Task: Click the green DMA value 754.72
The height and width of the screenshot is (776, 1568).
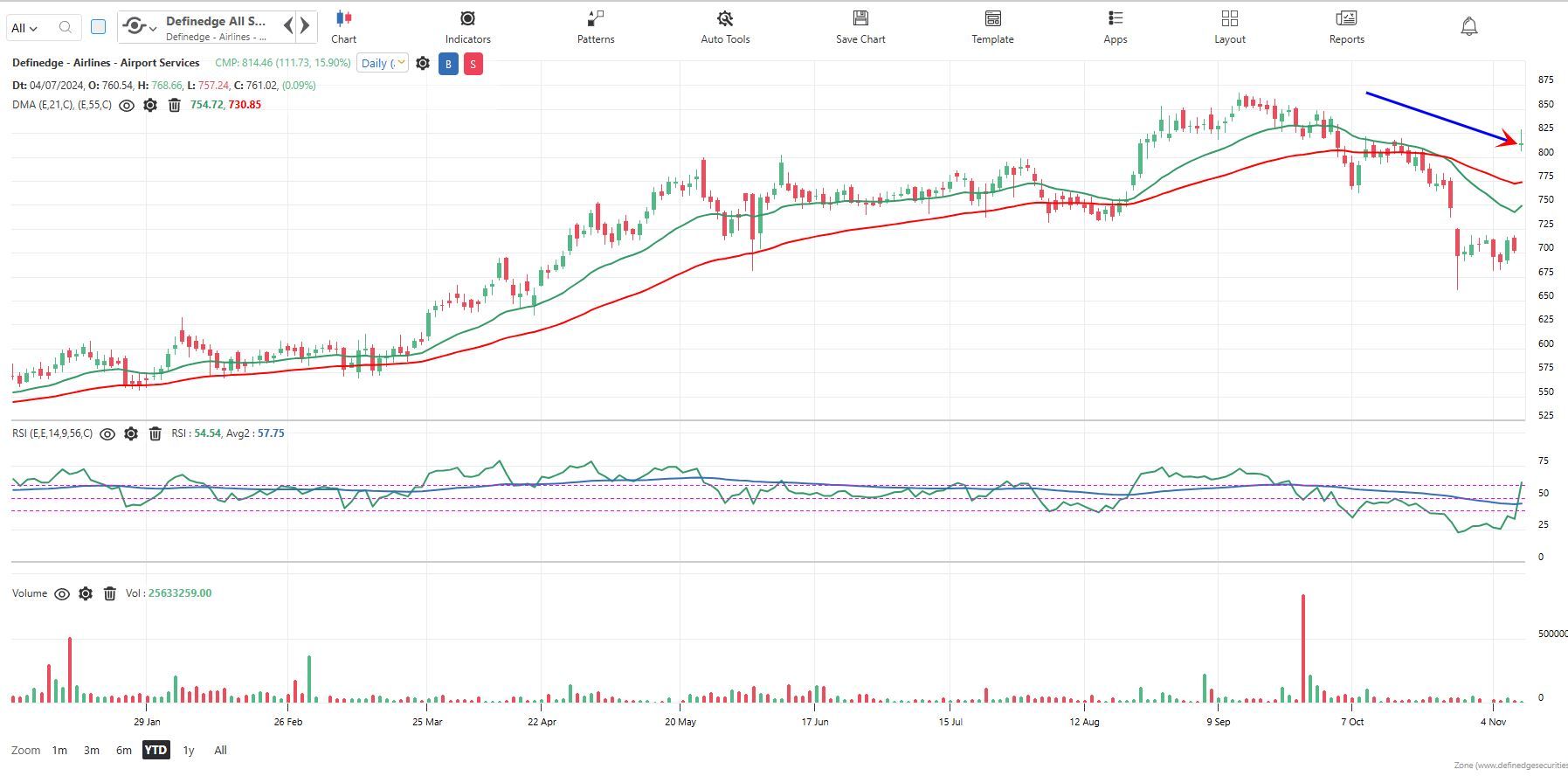Action: (206, 105)
